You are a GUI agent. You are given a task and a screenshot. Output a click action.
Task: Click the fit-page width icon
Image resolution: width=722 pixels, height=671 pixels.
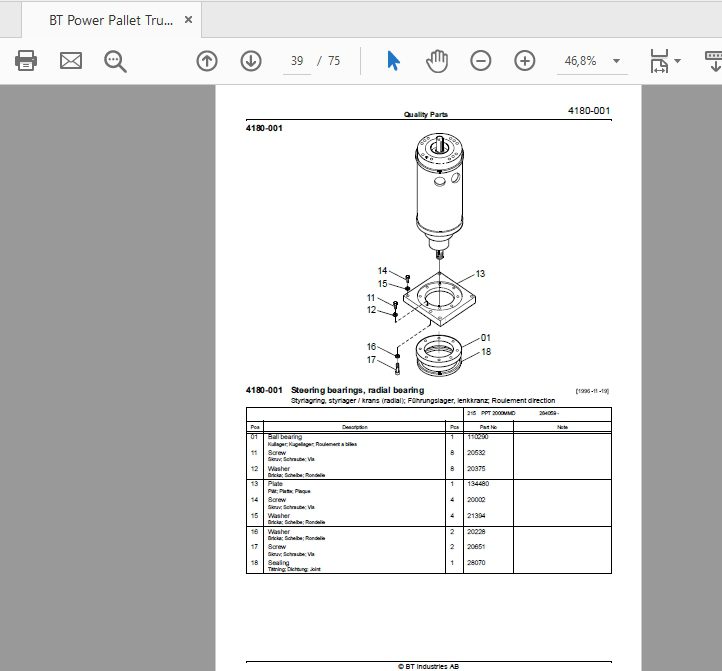(x=659, y=61)
